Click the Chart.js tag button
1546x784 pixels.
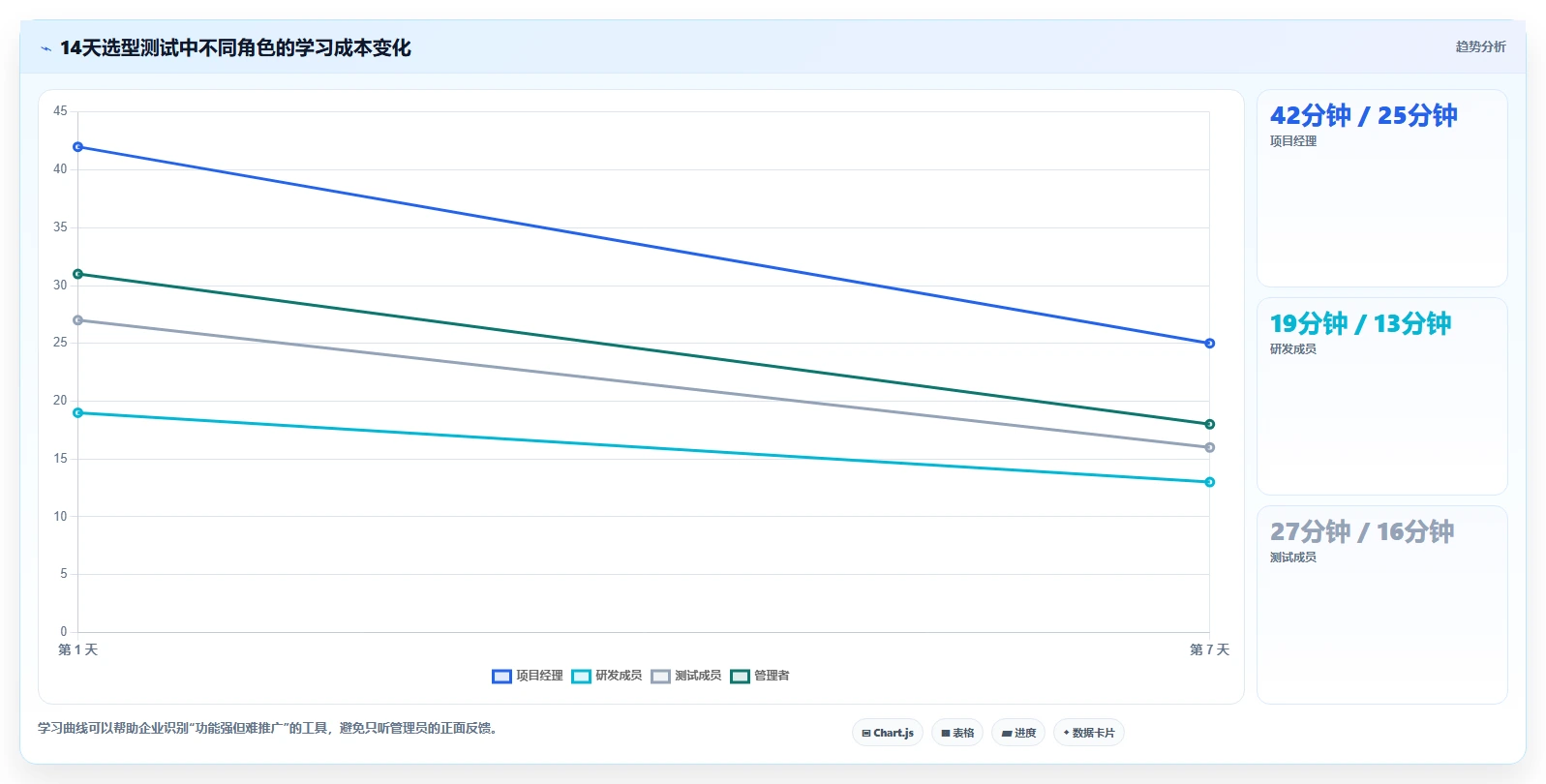(888, 733)
